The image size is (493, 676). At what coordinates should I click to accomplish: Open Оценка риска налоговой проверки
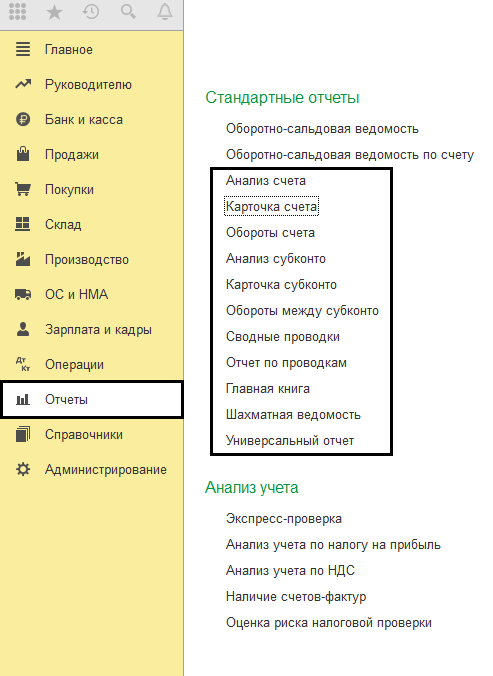point(329,623)
